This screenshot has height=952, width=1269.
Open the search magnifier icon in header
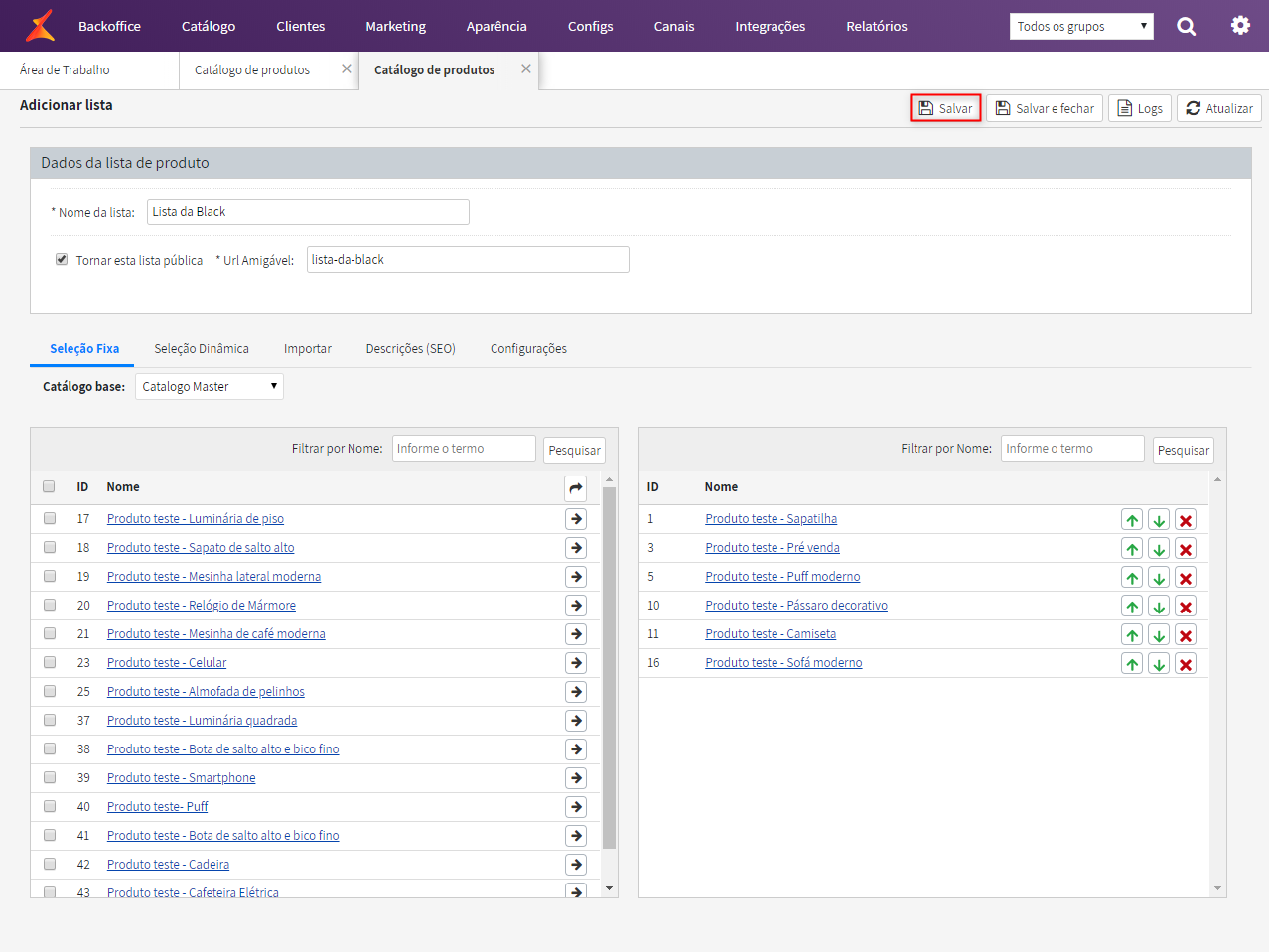[x=1187, y=26]
